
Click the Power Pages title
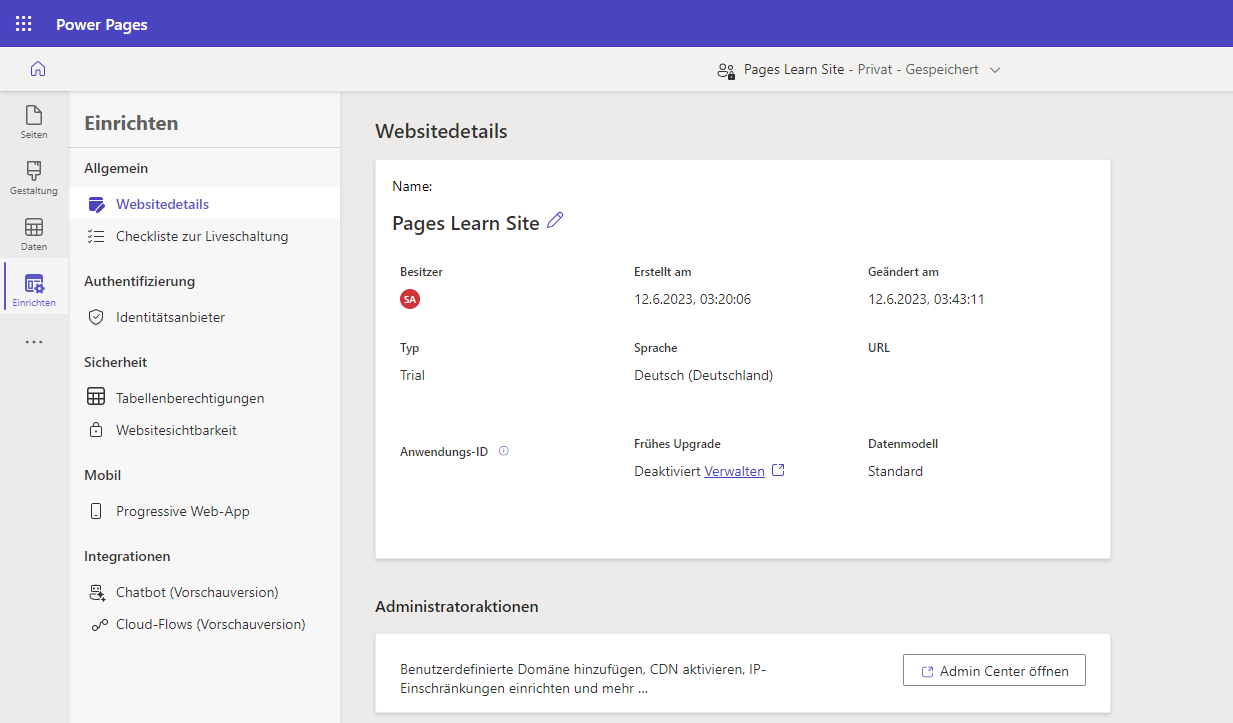[x=102, y=24]
